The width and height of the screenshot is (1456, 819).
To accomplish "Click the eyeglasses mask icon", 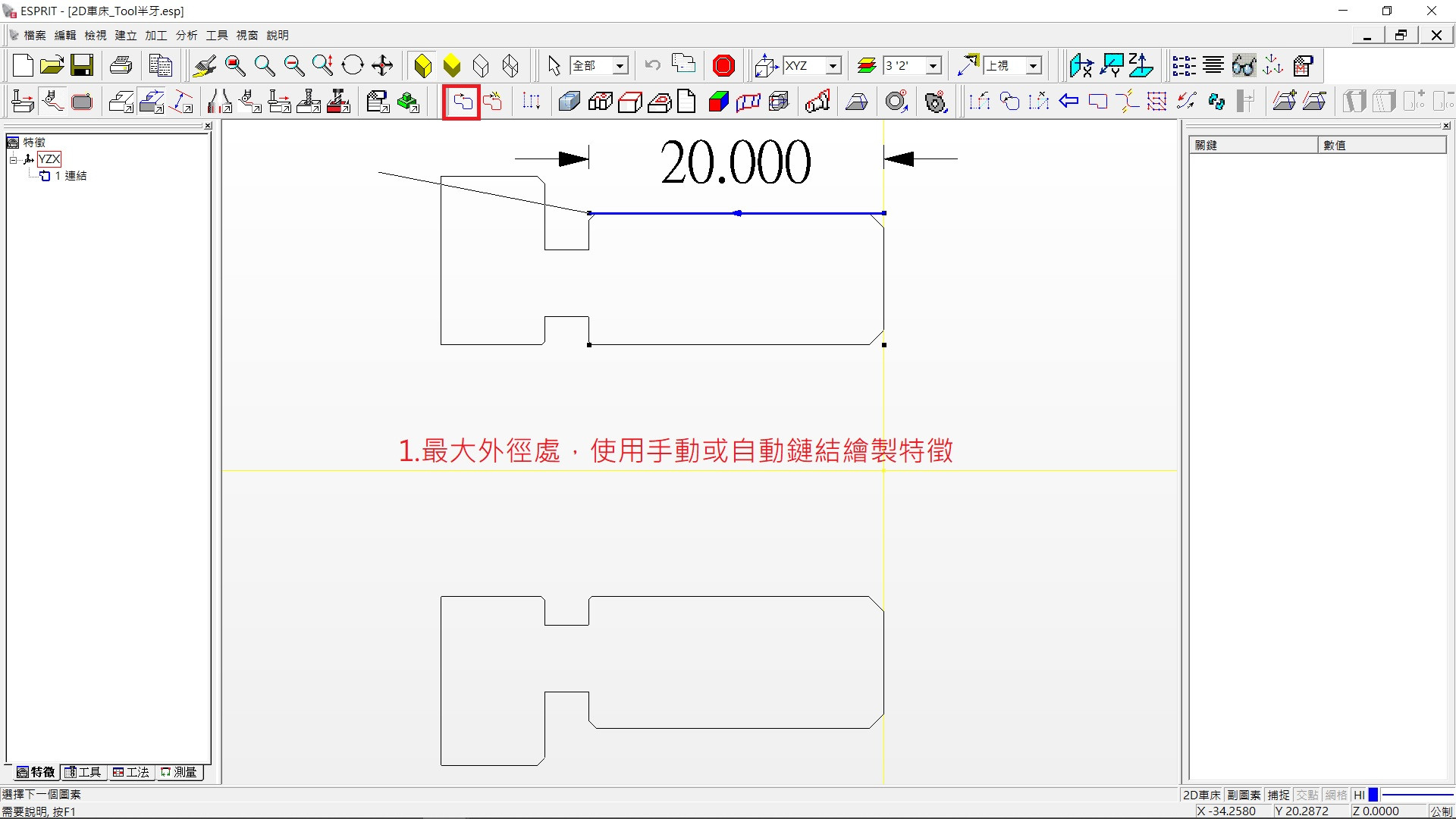I will tap(1244, 66).
